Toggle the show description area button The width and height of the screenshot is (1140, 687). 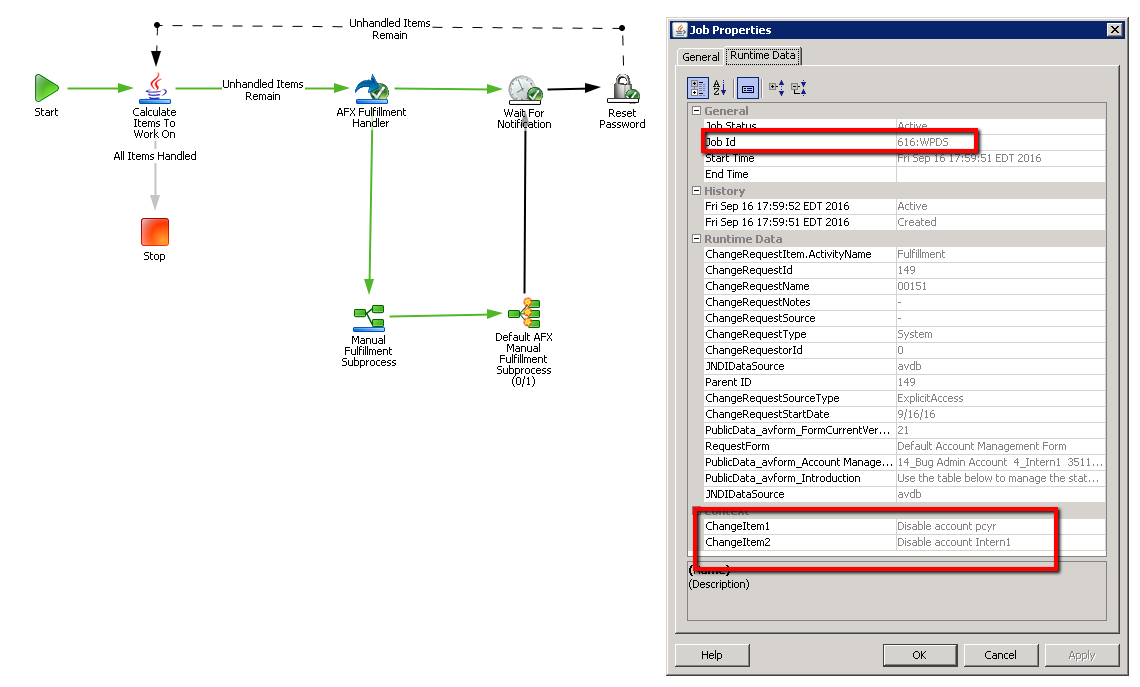click(747, 88)
